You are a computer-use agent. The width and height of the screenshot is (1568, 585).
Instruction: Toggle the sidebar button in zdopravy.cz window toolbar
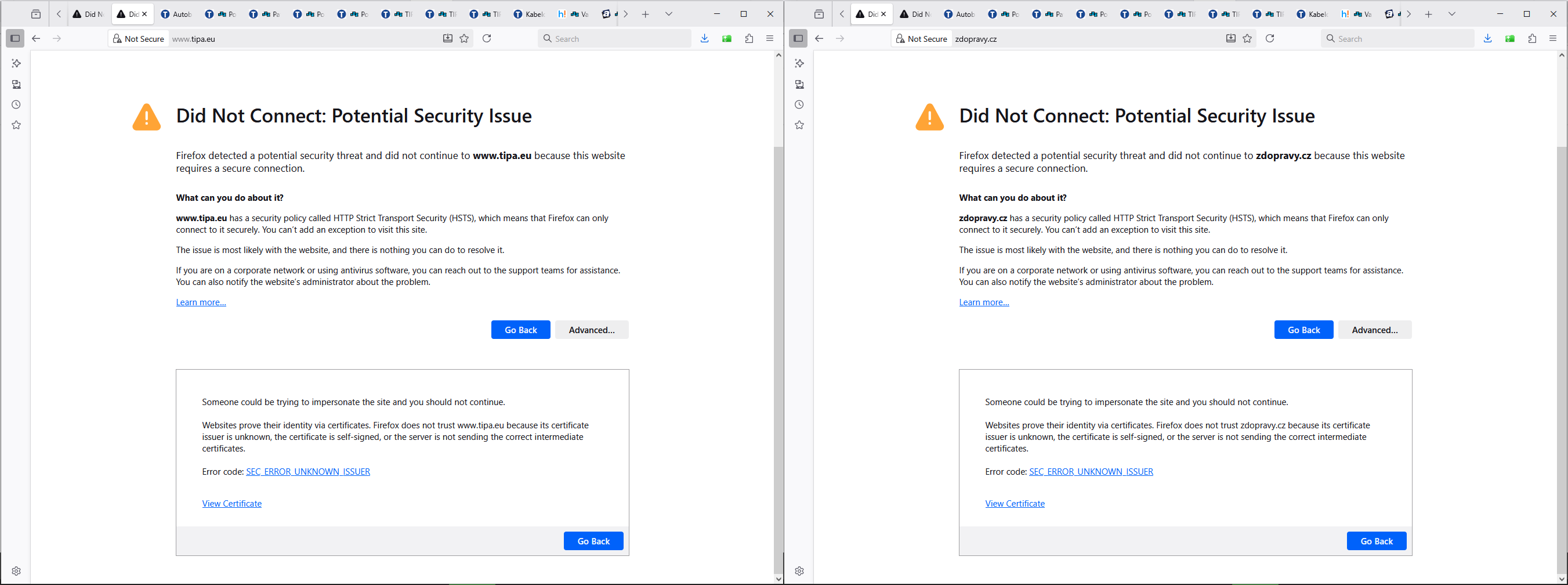[x=798, y=38]
